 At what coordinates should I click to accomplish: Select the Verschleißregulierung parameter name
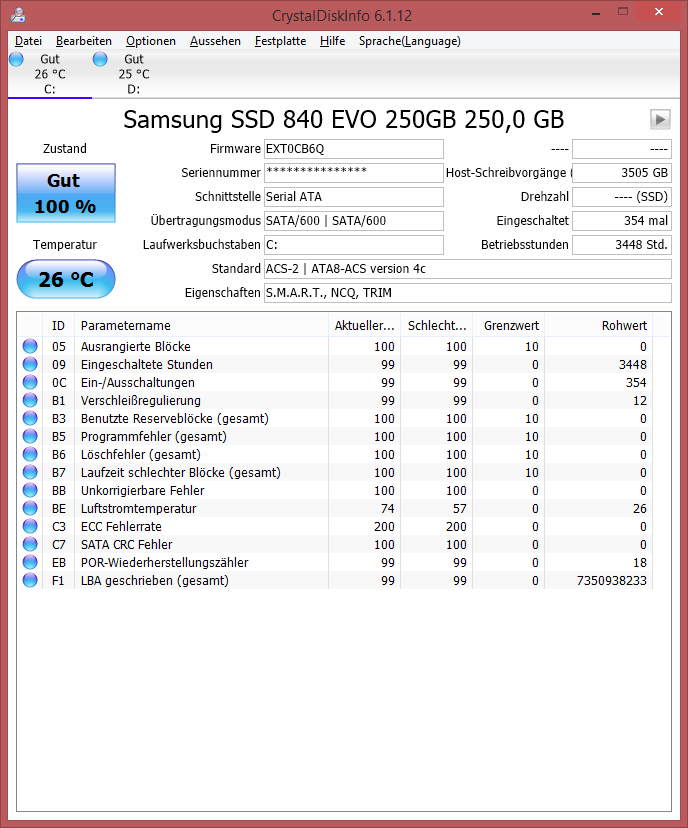click(x=140, y=400)
